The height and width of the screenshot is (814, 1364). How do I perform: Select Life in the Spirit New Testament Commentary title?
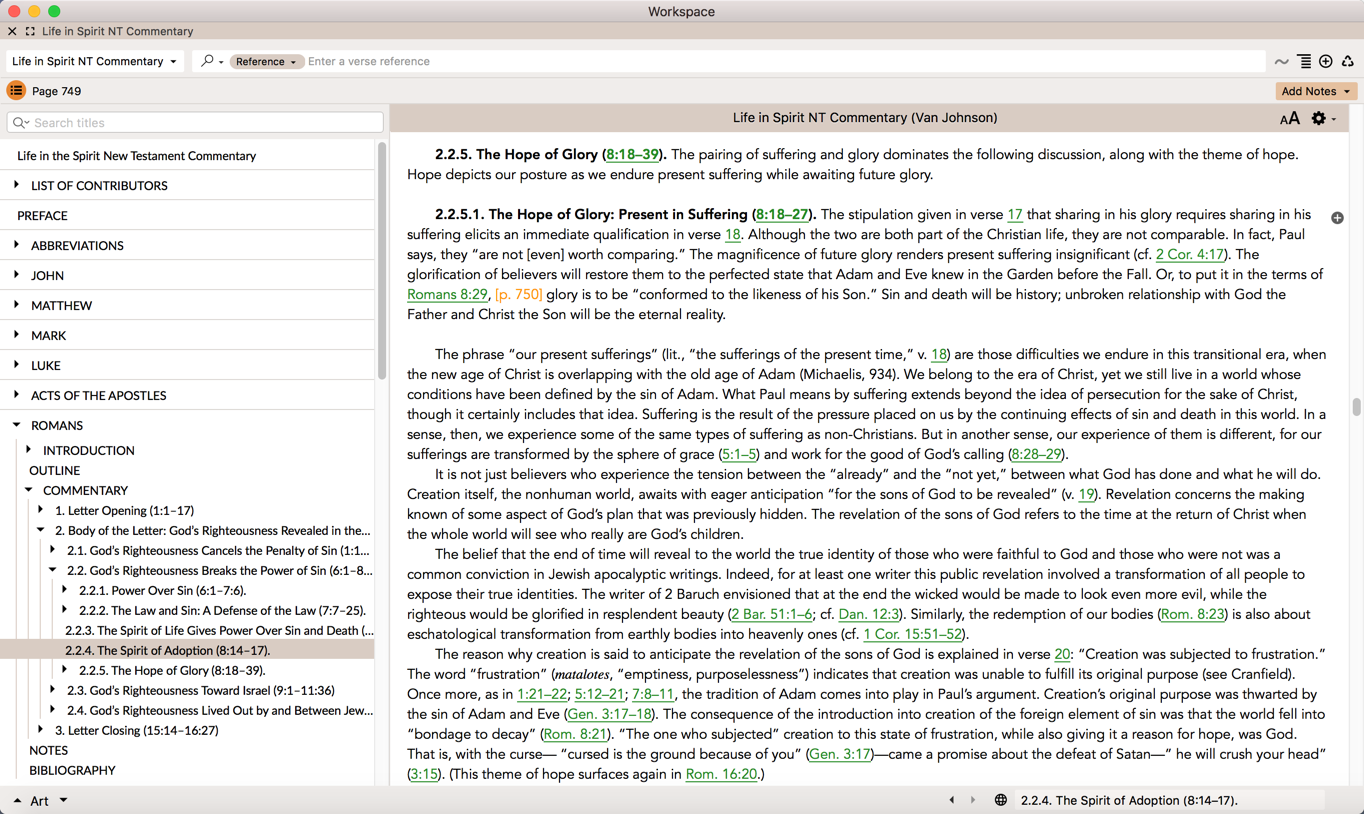136,156
